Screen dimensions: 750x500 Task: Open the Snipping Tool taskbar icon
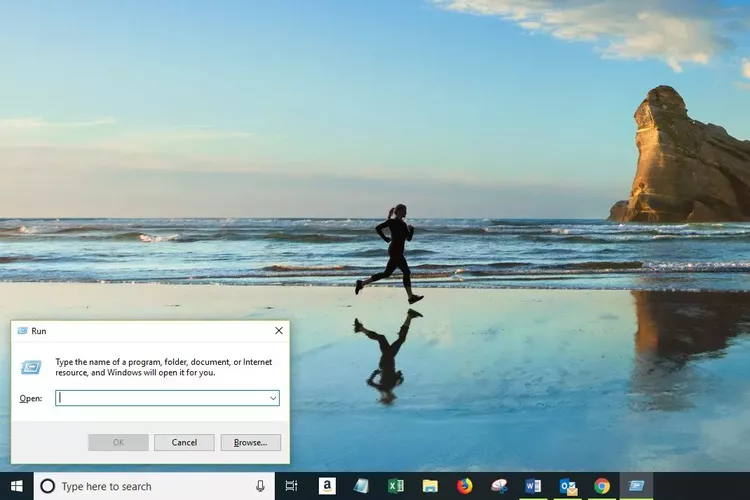(x=499, y=486)
